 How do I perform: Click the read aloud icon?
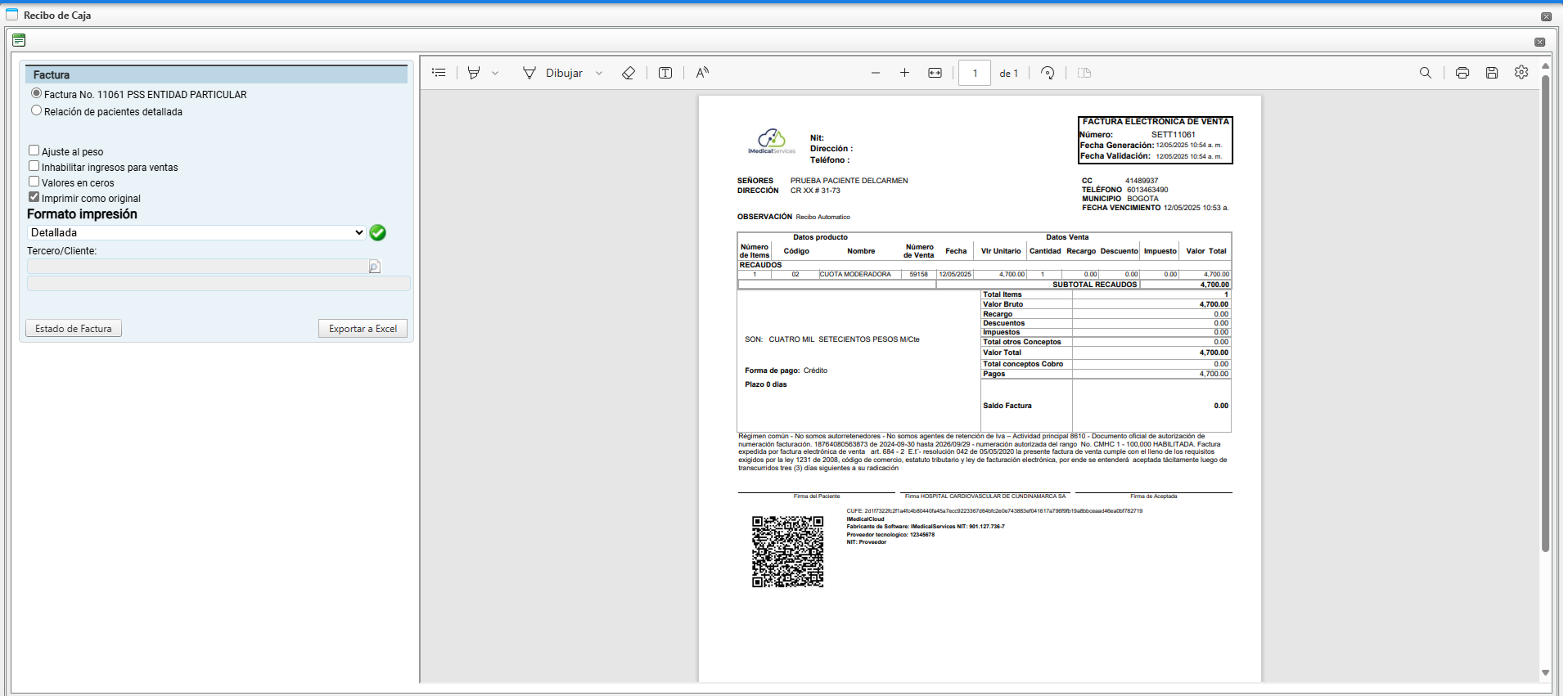coord(702,73)
